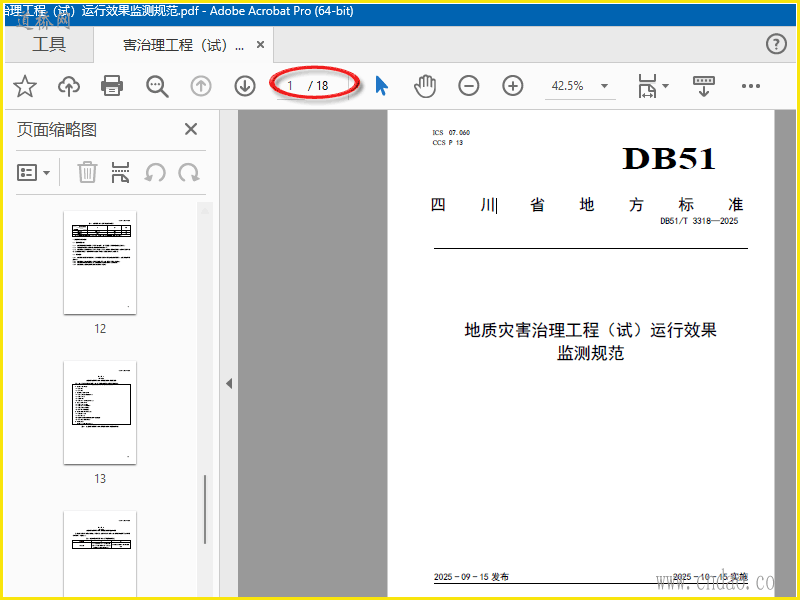Click the 'ICS 07.060' text on the page
This screenshot has height=600, width=800.
click(x=451, y=133)
